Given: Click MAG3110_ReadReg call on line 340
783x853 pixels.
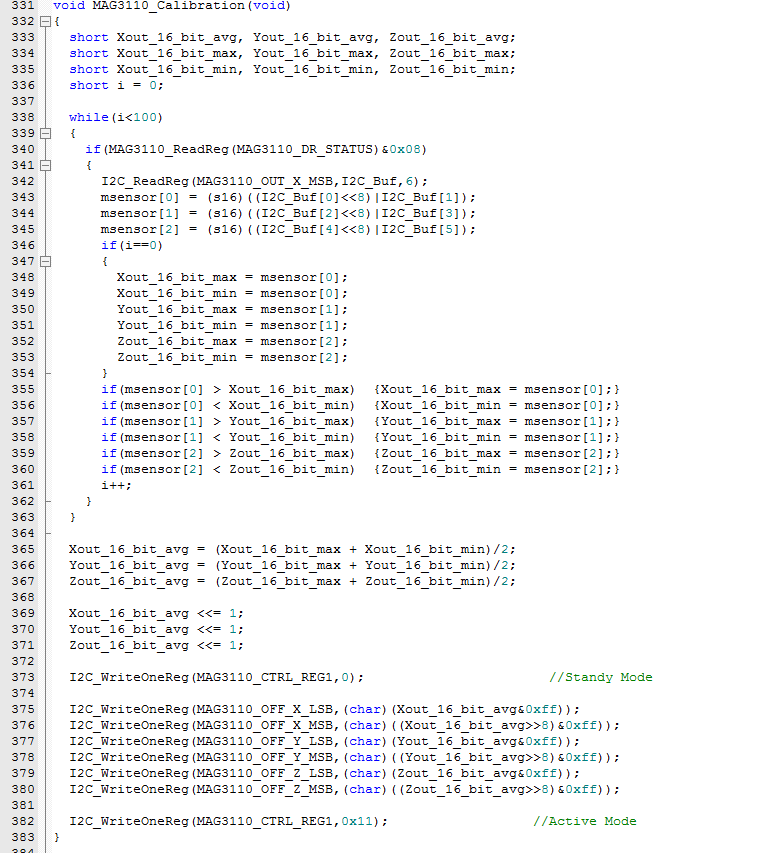Looking at the screenshot, I should 169,149.
